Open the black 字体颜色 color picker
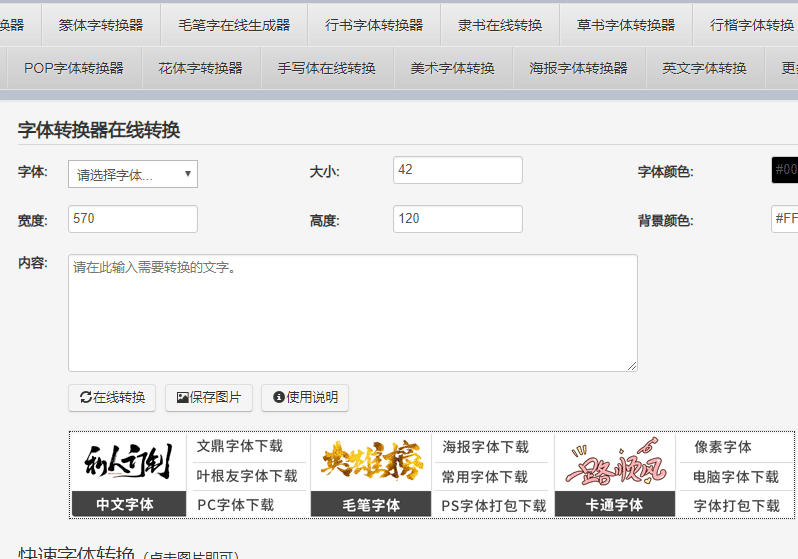This screenshot has width=798, height=559. (785, 170)
